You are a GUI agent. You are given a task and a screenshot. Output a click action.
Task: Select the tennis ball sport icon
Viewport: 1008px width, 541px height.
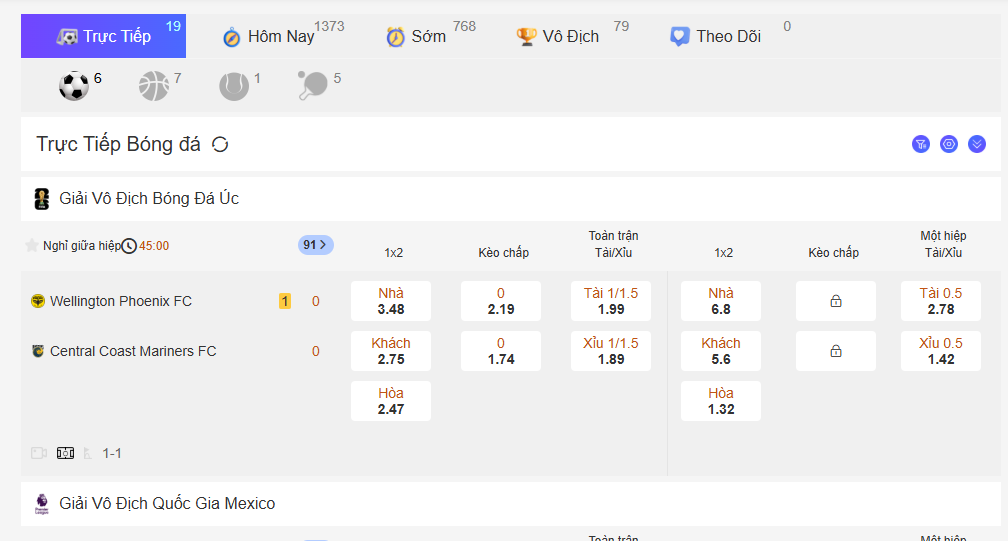click(x=234, y=86)
